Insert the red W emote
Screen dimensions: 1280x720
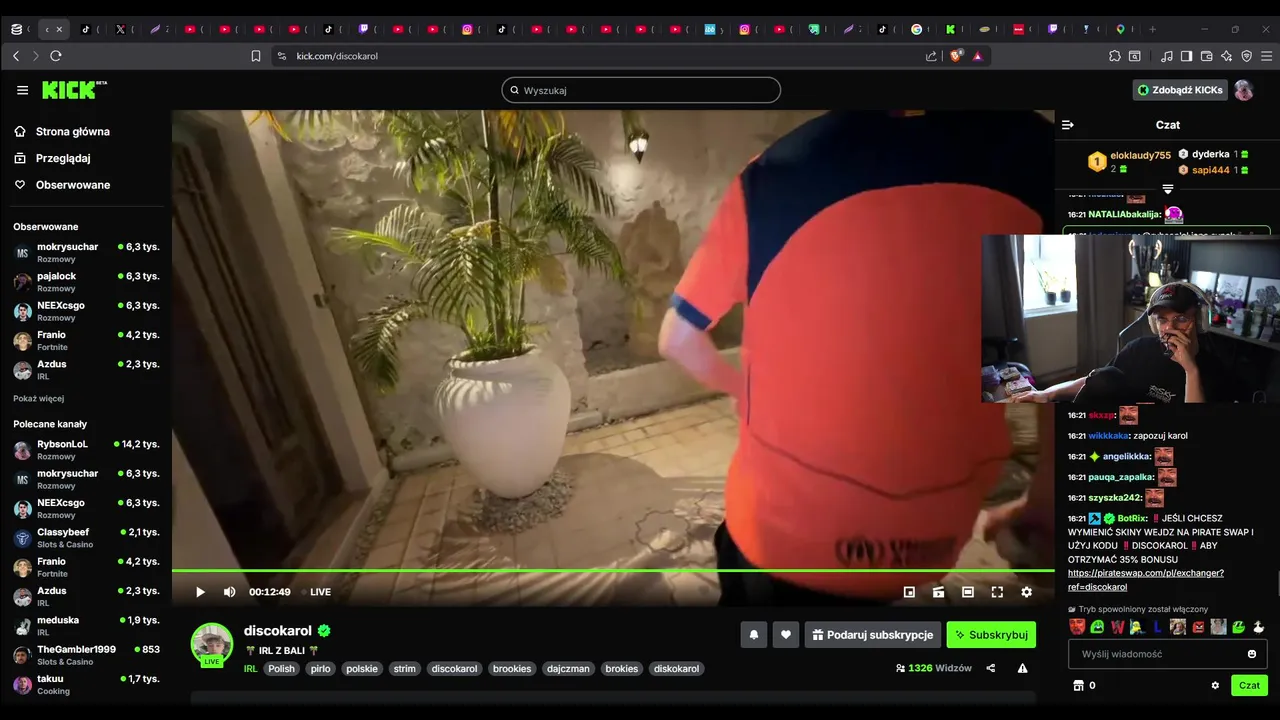tap(1117, 627)
